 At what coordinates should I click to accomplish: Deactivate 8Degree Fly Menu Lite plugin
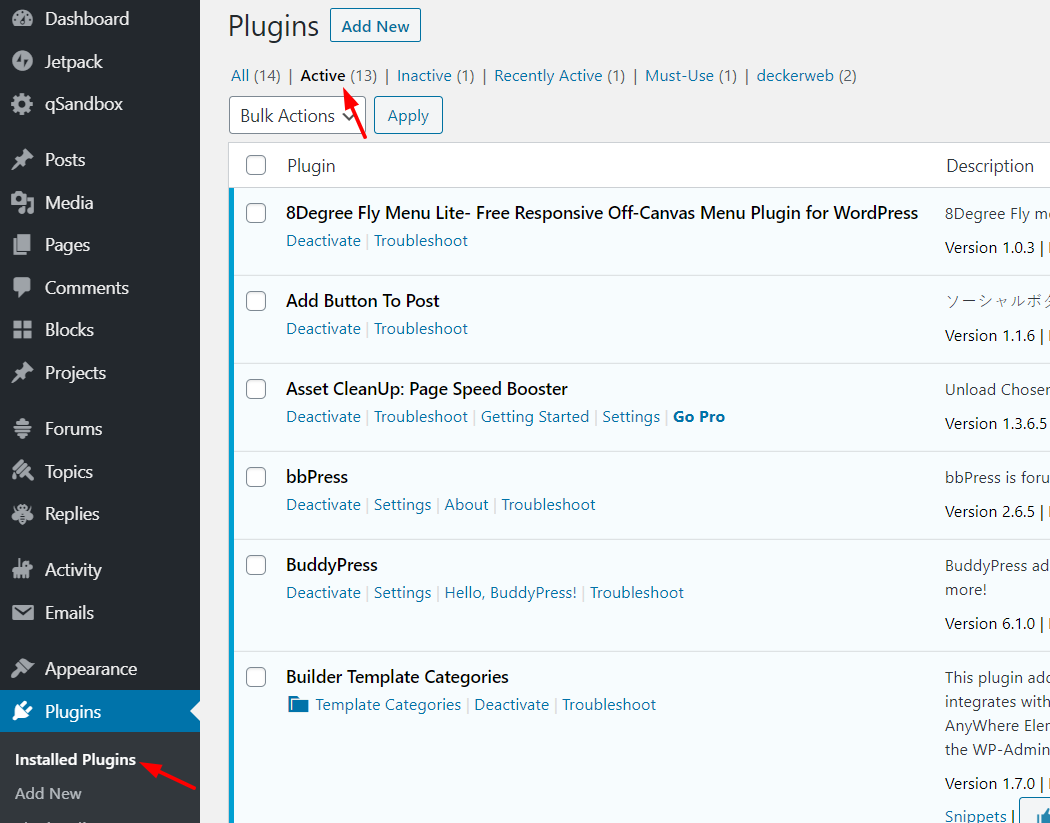[323, 241]
